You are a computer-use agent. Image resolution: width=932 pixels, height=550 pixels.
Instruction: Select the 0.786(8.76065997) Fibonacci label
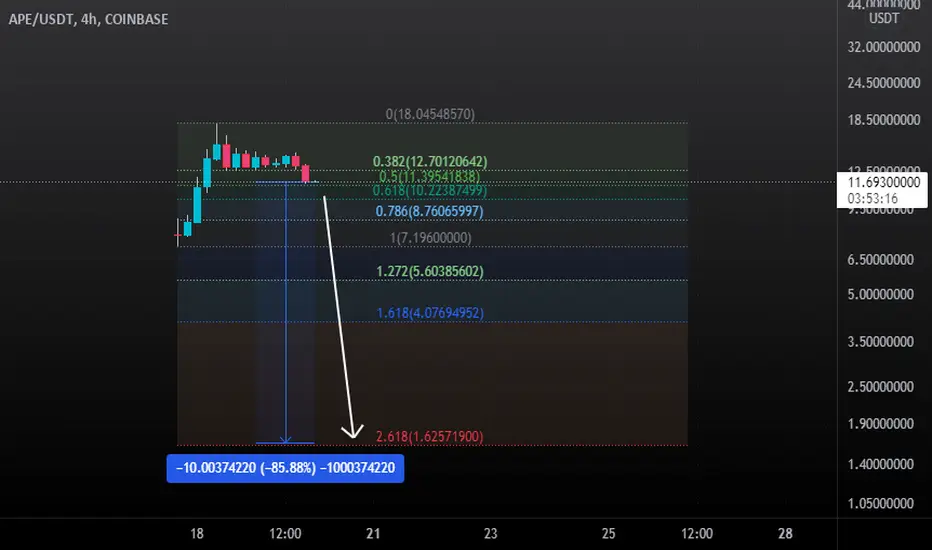point(429,211)
